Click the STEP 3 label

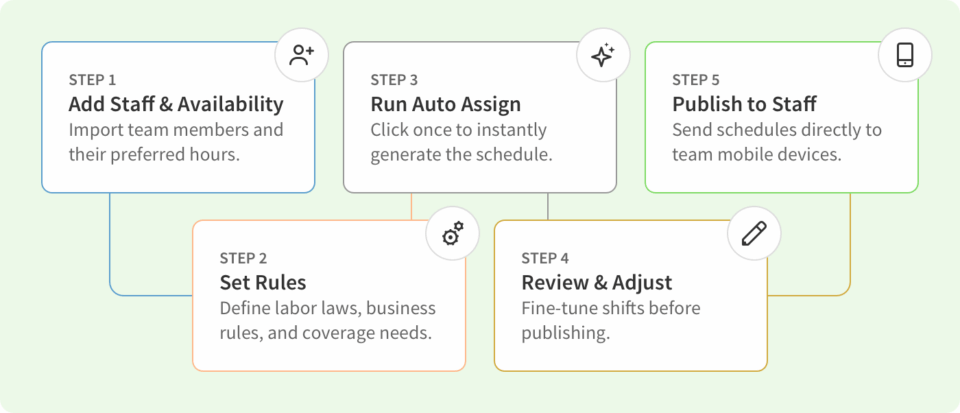(394, 80)
